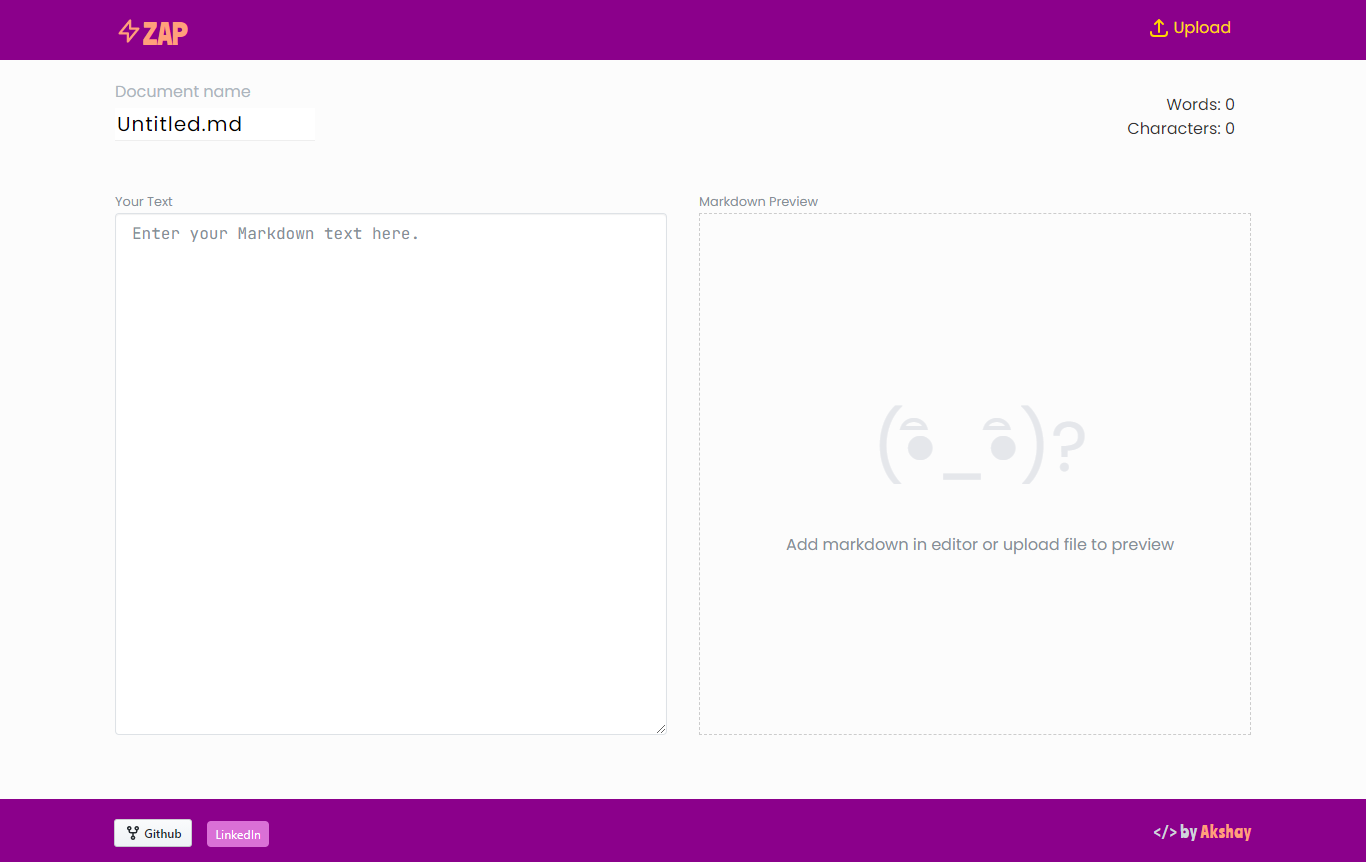The image size is (1366, 862).
Task: Click the Your Text label
Action: click(144, 201)
